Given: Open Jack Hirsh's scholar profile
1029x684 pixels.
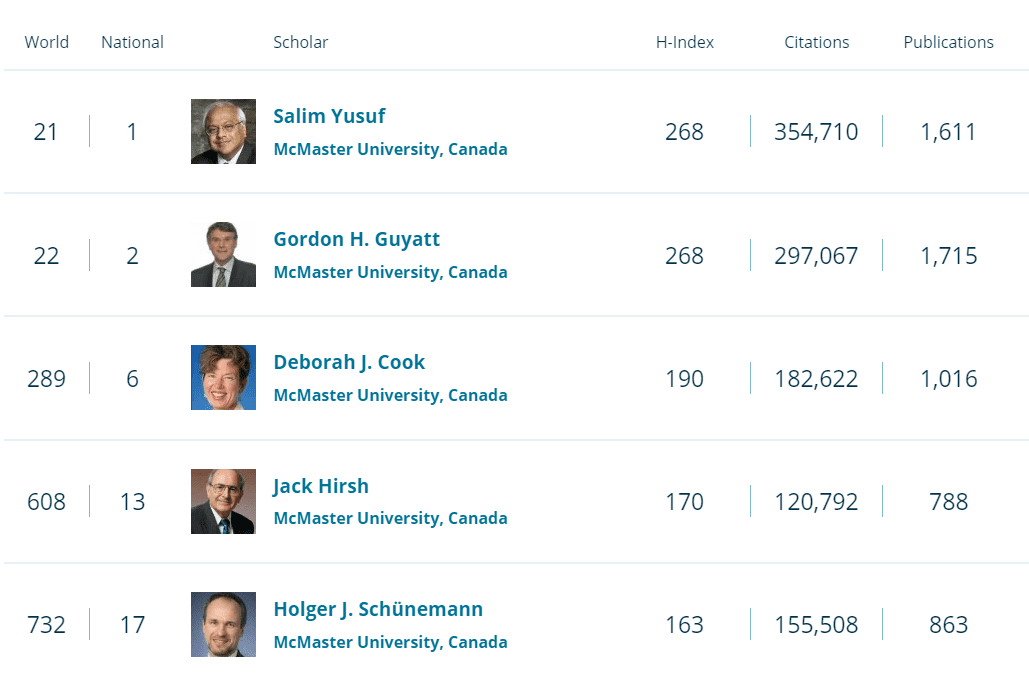Looking at the screenshot, I should [x=322, y=485].
